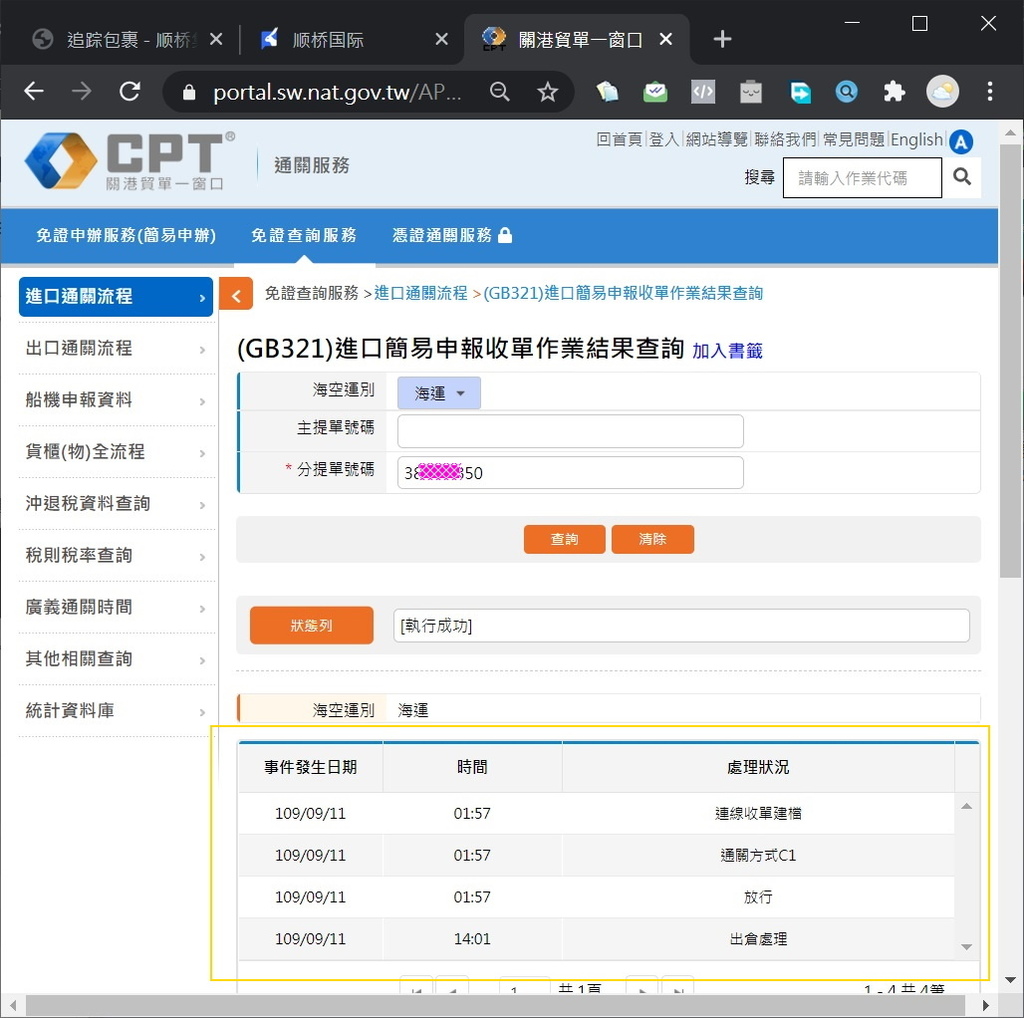
Task: Open the 海運 transport type dropdown
Action: (438, 392)
